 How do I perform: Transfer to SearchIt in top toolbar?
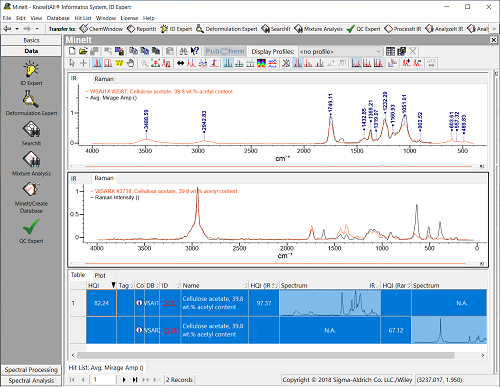click(276, 29)
